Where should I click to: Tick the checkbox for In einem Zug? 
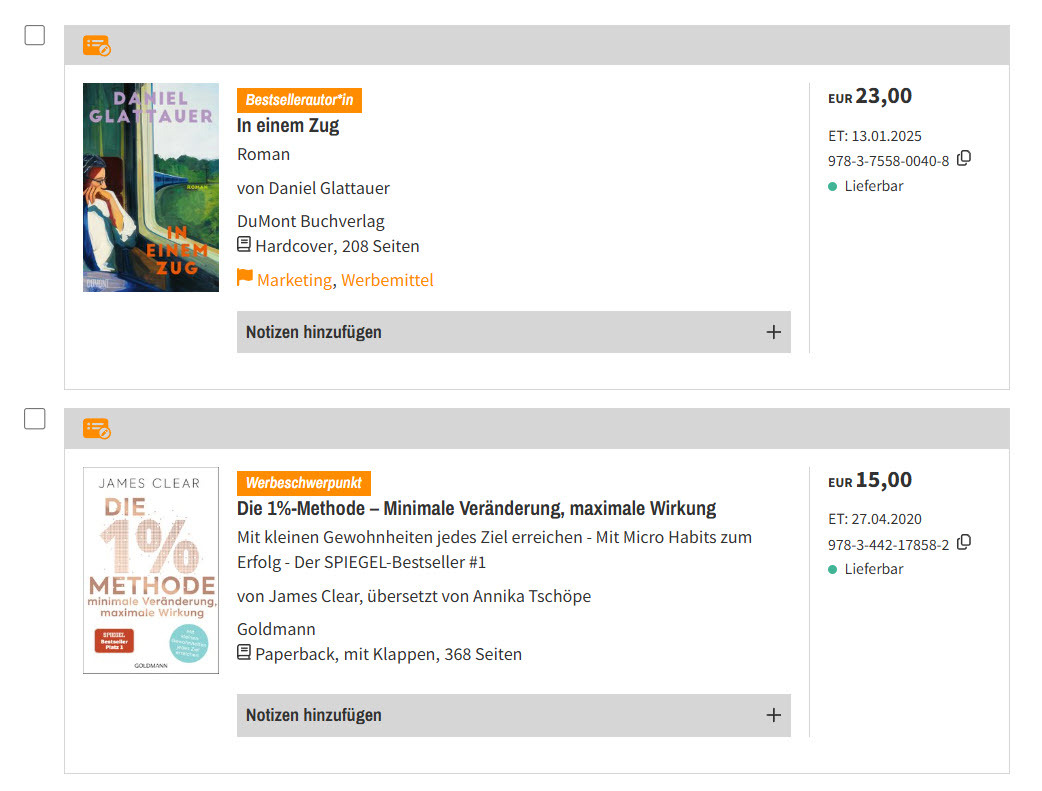pos(35,35)
